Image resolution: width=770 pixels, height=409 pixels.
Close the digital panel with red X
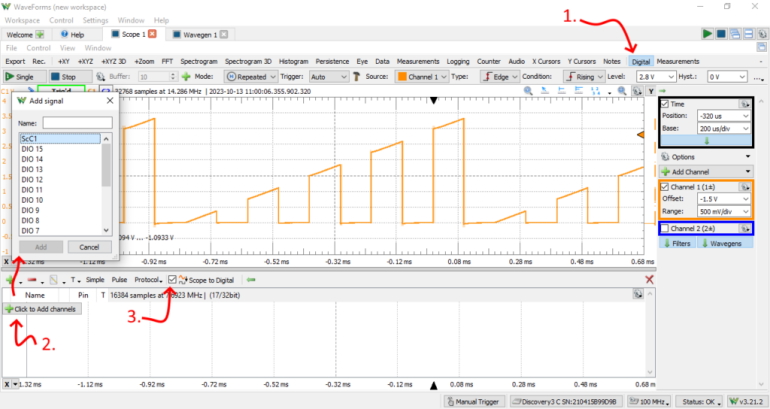649,280
